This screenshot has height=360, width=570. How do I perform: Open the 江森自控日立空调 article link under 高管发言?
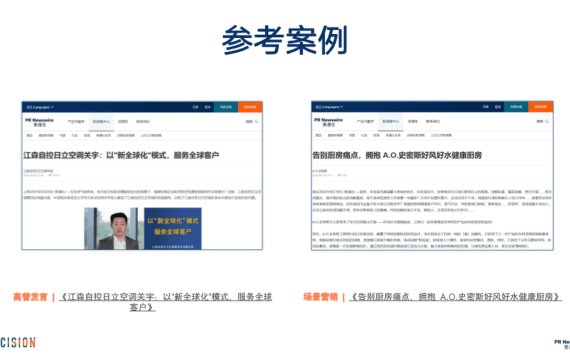click(165, 302)
